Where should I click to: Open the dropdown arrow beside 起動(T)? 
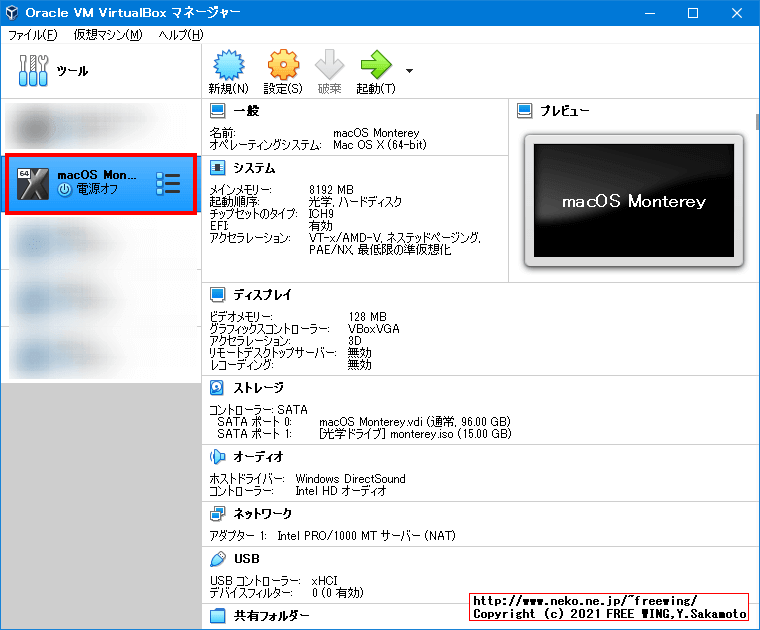tap(410, 71)
